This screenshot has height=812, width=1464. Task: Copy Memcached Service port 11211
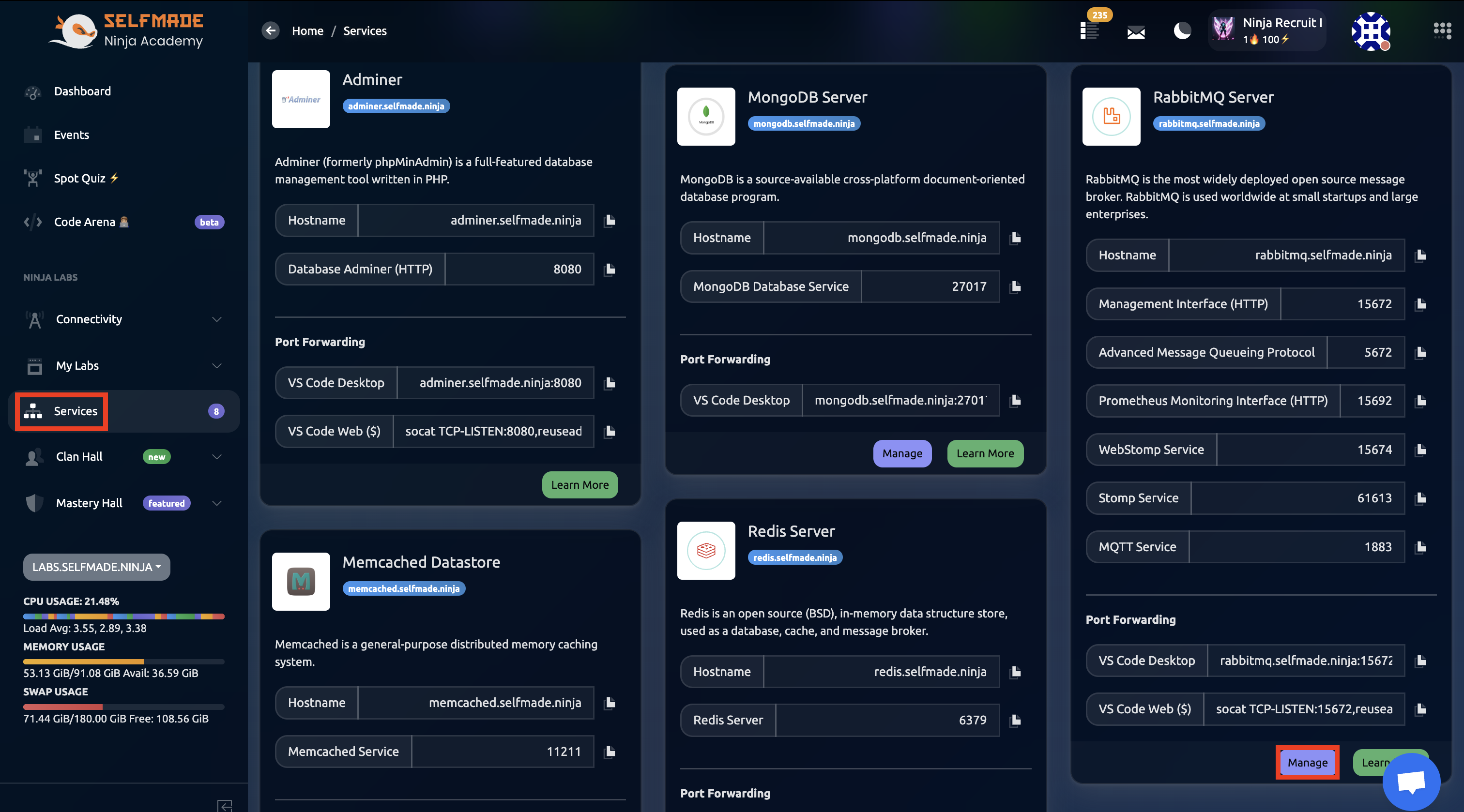(609, 752)
